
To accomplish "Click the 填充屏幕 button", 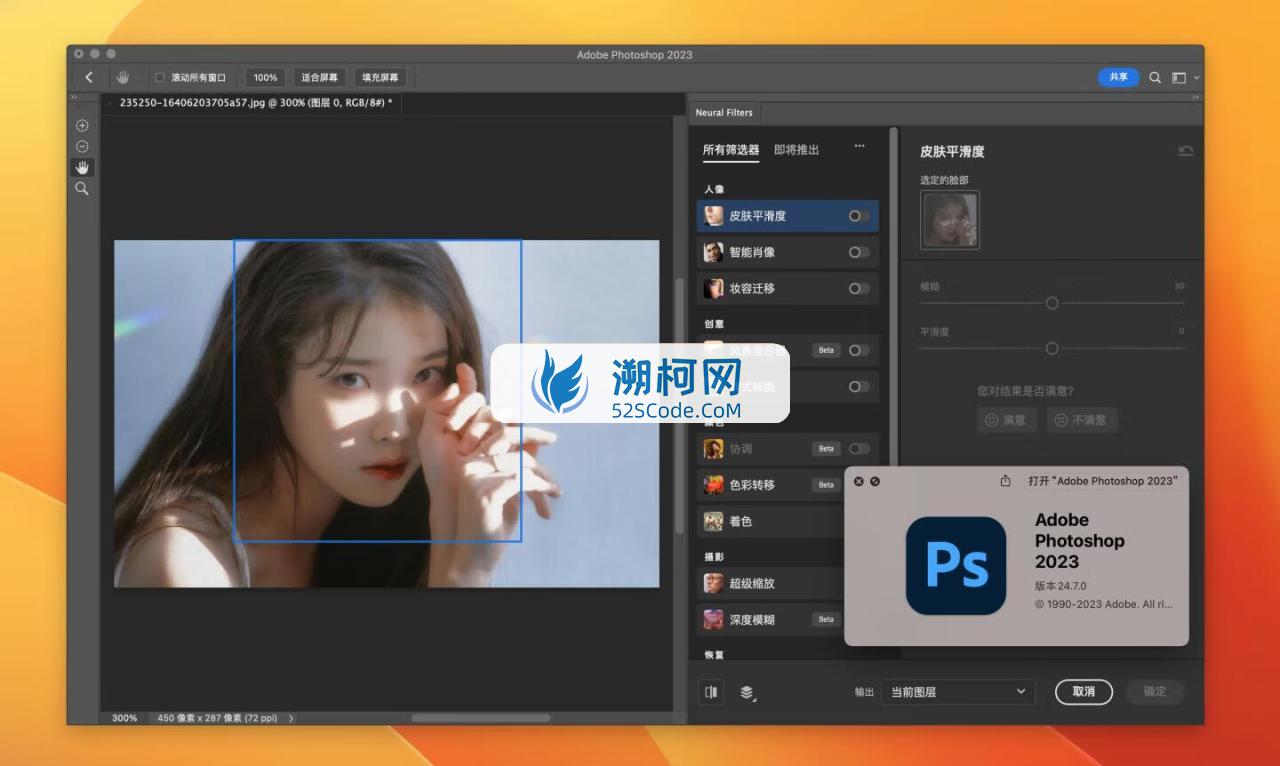I will click(x=379, y=77).
